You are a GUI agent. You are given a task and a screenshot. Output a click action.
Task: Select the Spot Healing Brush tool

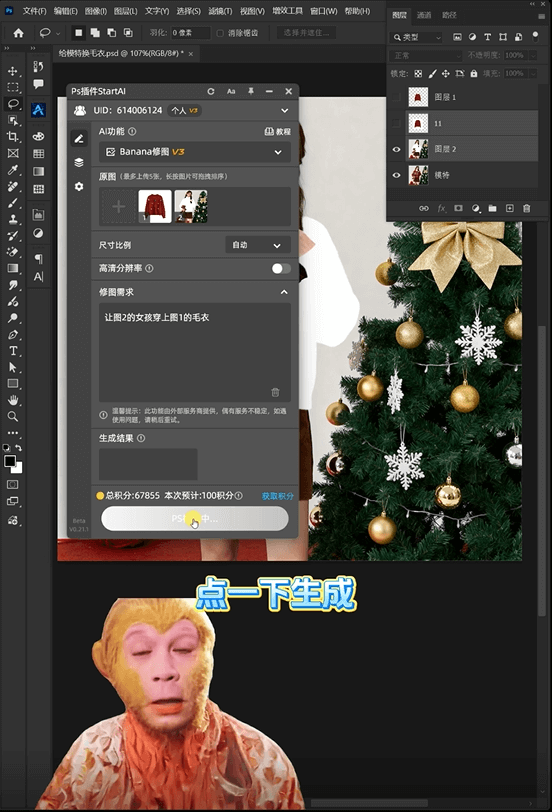(x=13, y=186)
